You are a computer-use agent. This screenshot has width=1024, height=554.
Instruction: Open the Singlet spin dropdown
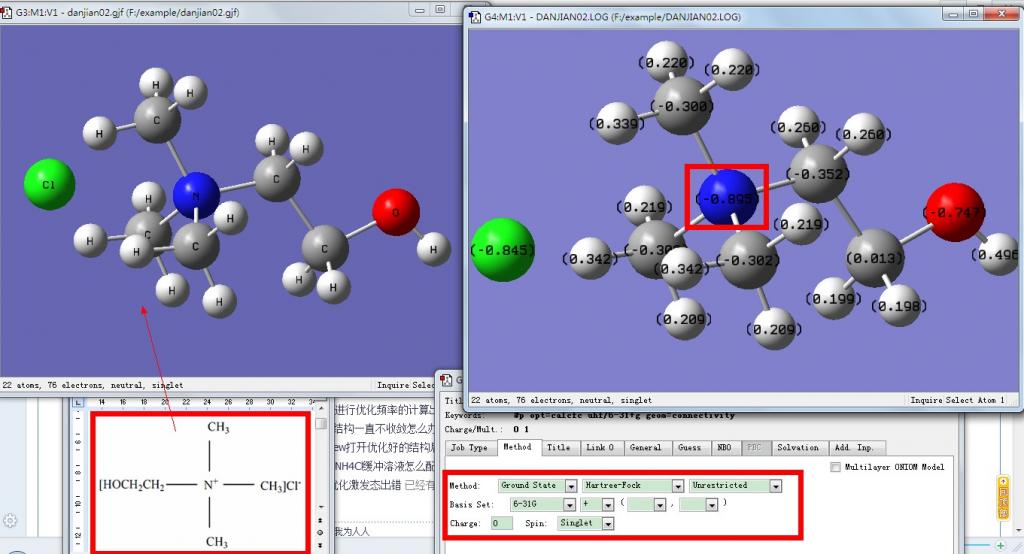tap(608, 523)
